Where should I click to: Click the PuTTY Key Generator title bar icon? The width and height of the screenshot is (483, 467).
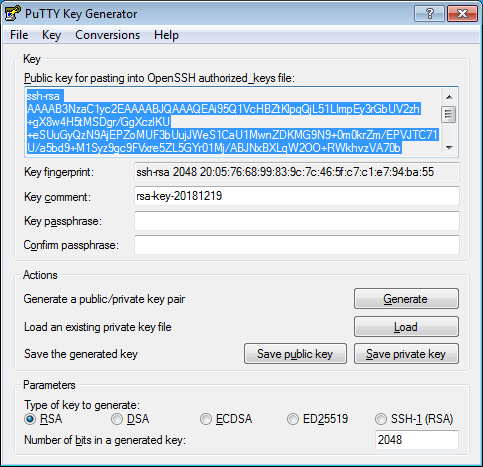tap(12, 13)
